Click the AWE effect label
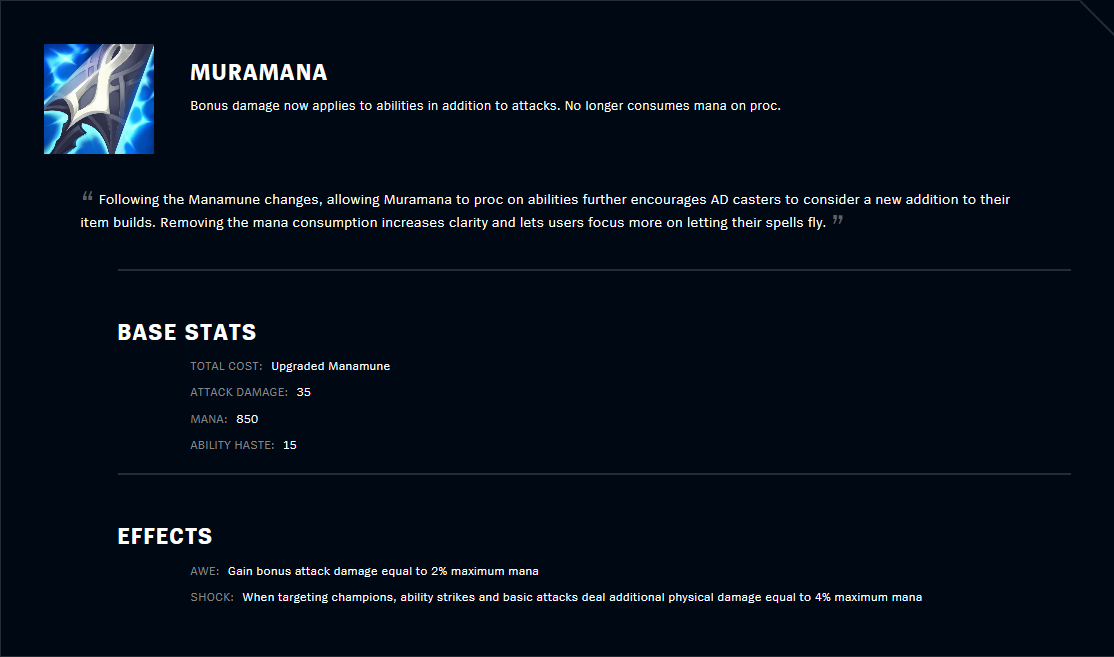The height and width of the screenshot is (657, 1114). pyautogui.click(x=204, y=571)
